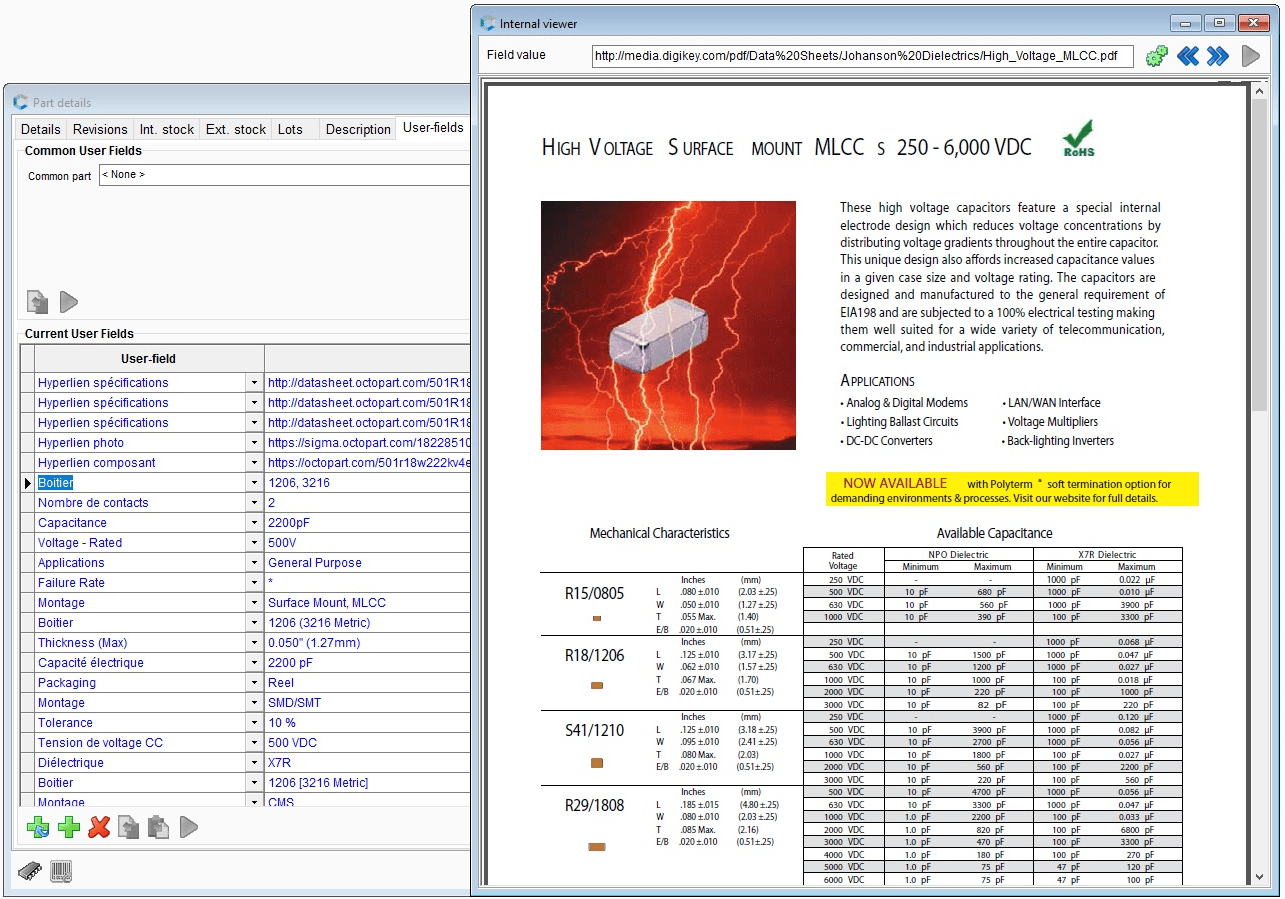
Task: Delete user field with red X icon
Action: pos(99,827)
